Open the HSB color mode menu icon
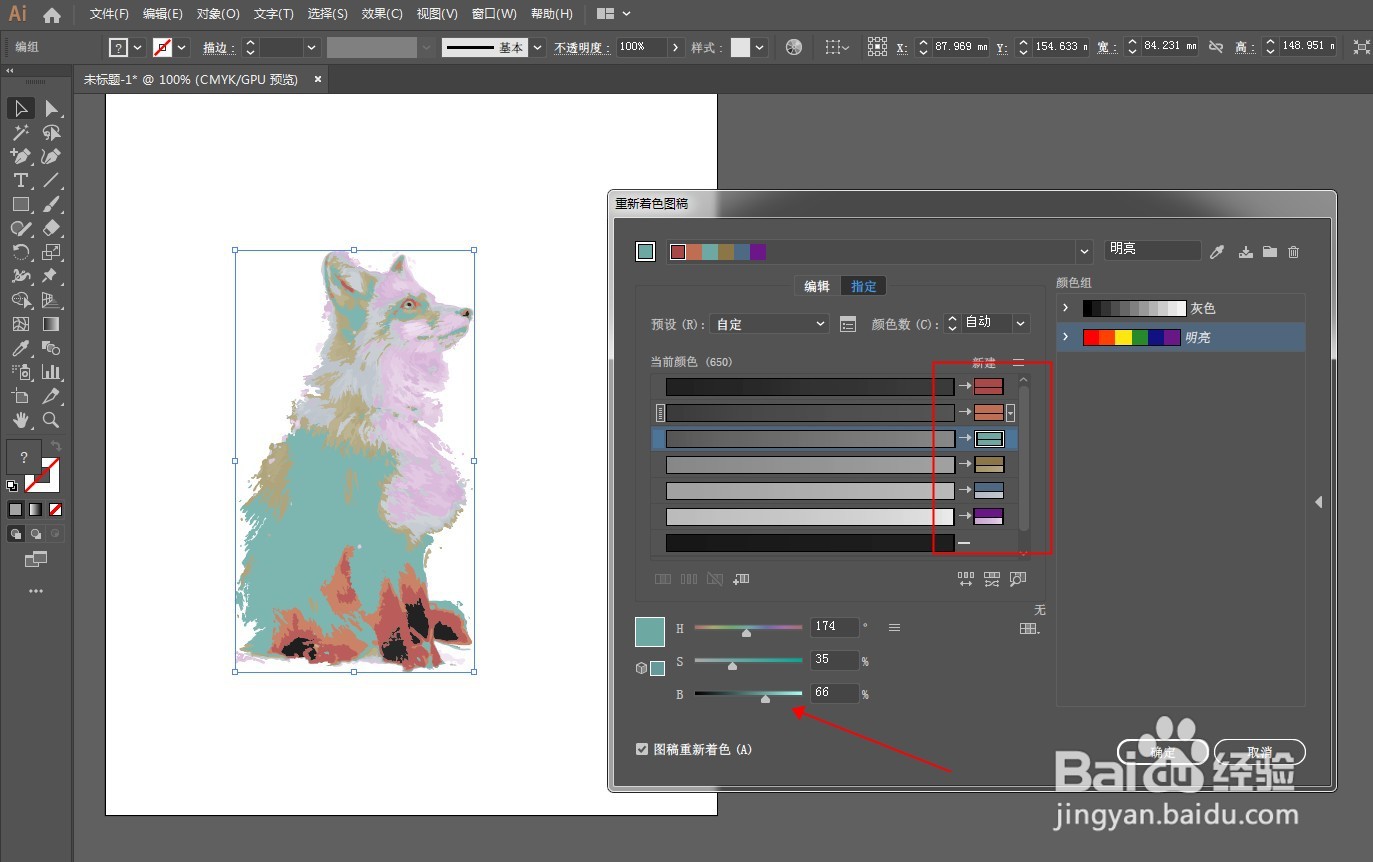 (895, 628)
